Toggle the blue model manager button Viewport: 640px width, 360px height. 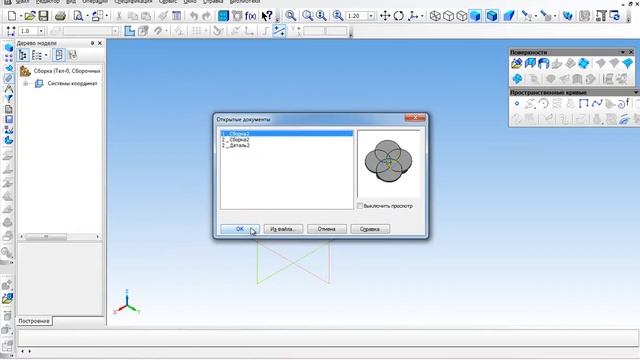[x=223, y=16]
